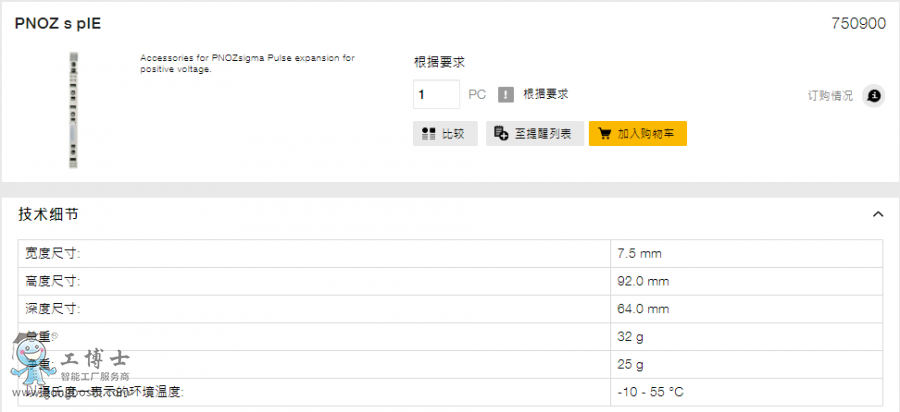Click the 高度尺寸 row label
Screen dimensions: 900x412
point(53,281)
